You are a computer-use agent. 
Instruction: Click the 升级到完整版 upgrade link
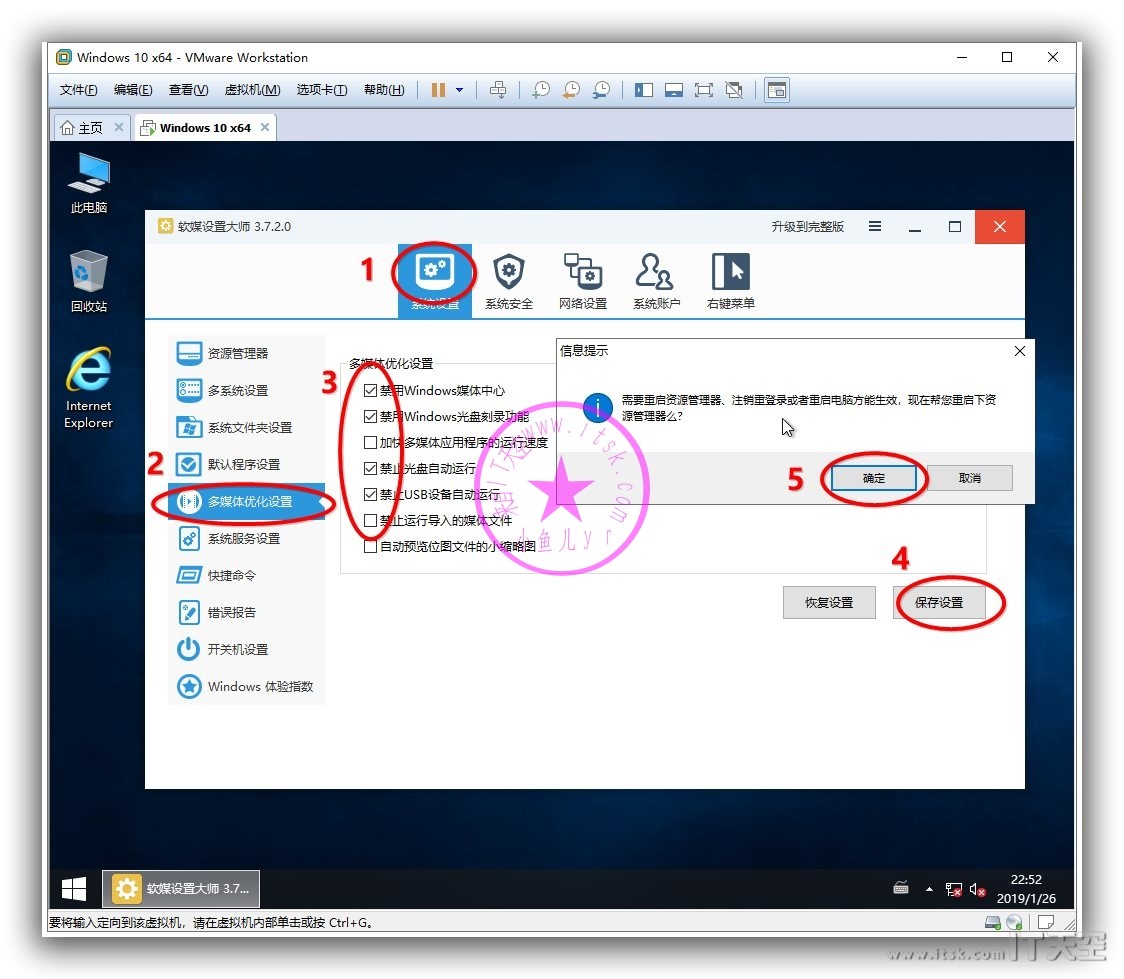click(x=807, y=226)
